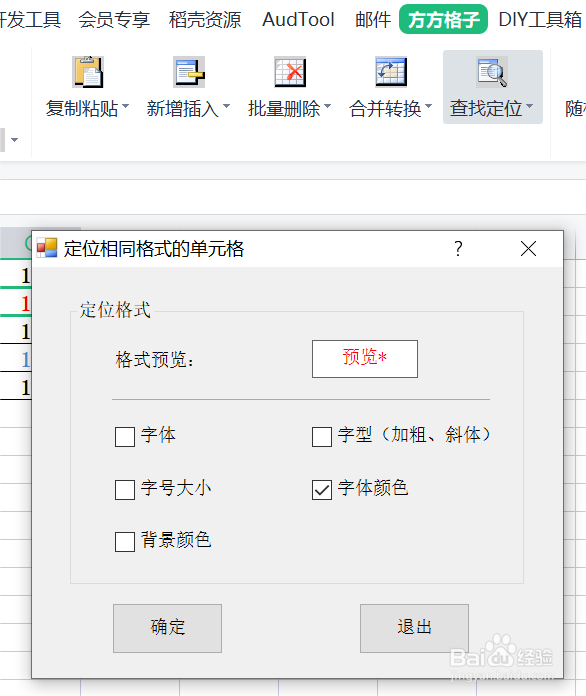586x696 pixels.
Task: Click the 查找定位 magnifier icon
Action: pos(492,72)
